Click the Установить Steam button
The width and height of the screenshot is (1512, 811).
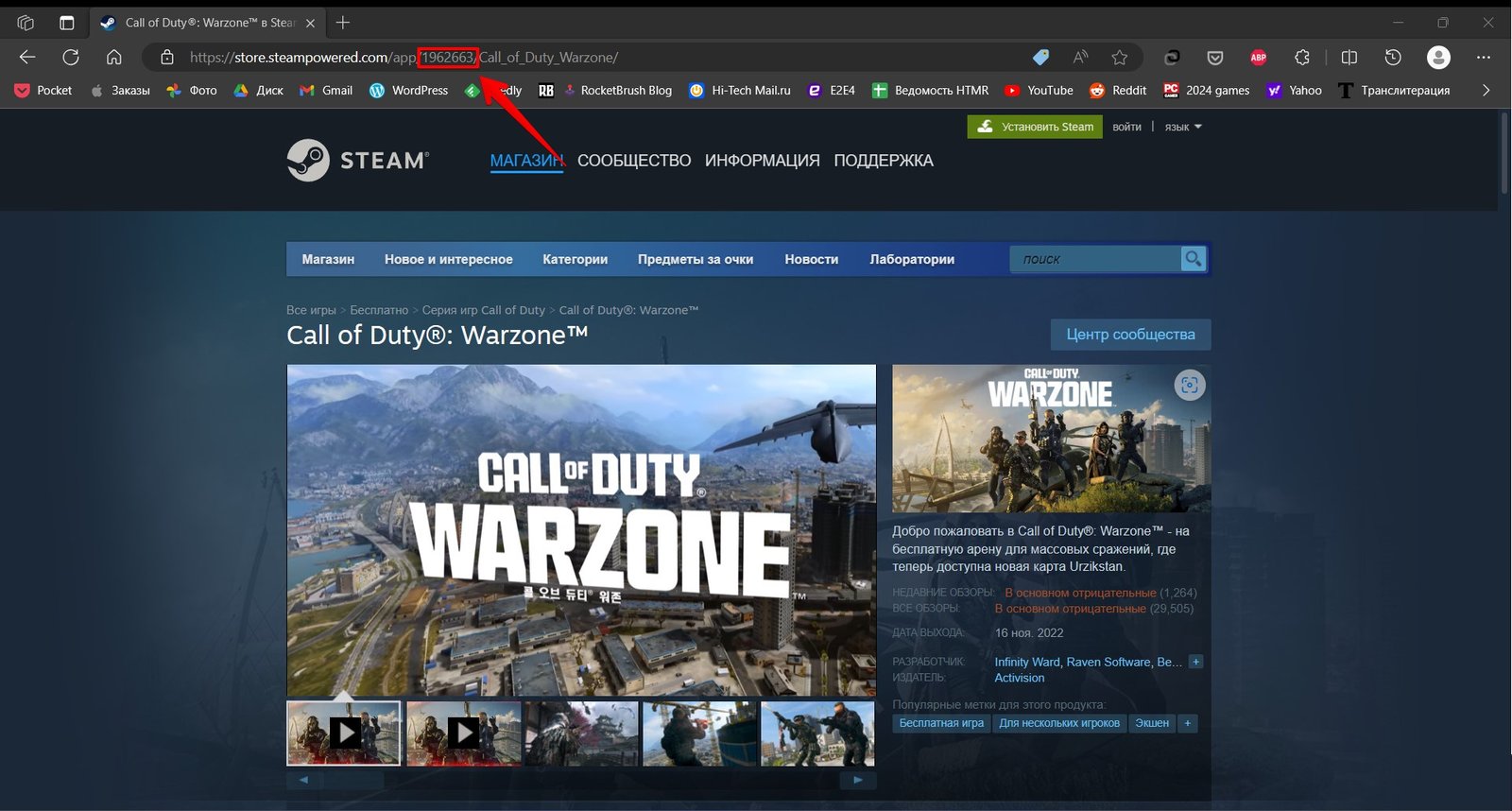1035,127
